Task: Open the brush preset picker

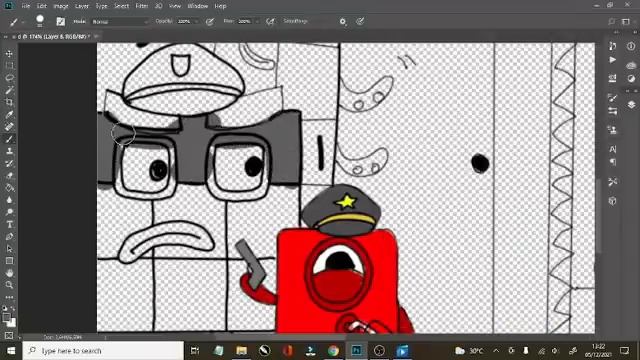Action: [40, 21]
